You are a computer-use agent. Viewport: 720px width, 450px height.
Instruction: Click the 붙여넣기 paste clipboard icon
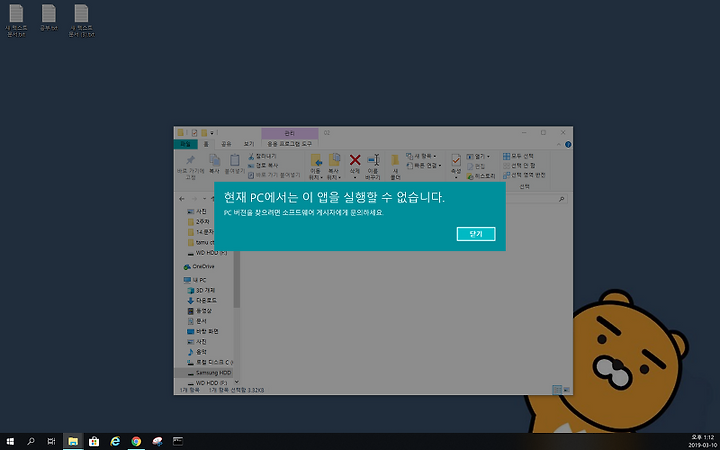point(235,163)
